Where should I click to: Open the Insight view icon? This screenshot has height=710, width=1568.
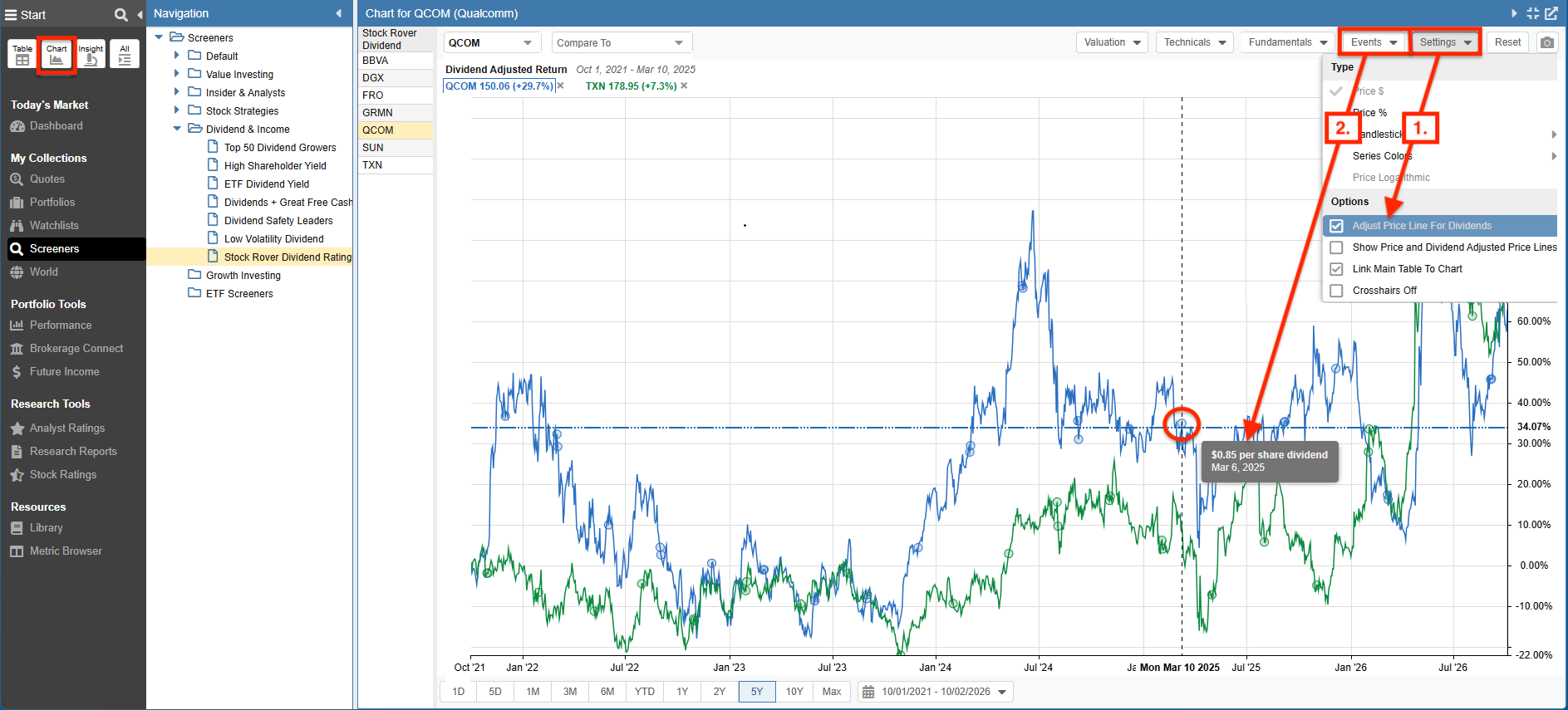91,54
